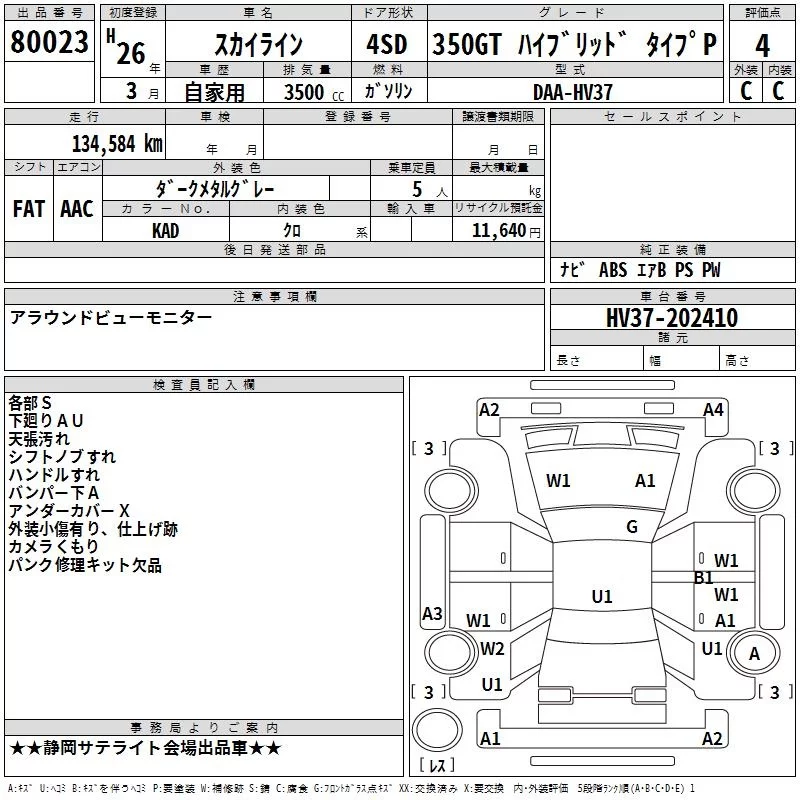Click air conditioner type AAC

click(x=77, y=209)
